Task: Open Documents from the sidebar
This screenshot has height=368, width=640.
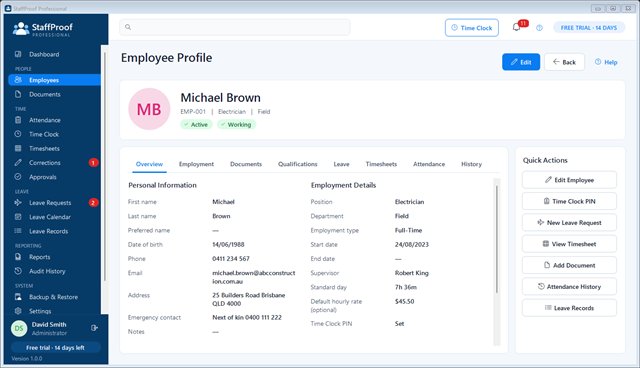Action: point(54,94)
